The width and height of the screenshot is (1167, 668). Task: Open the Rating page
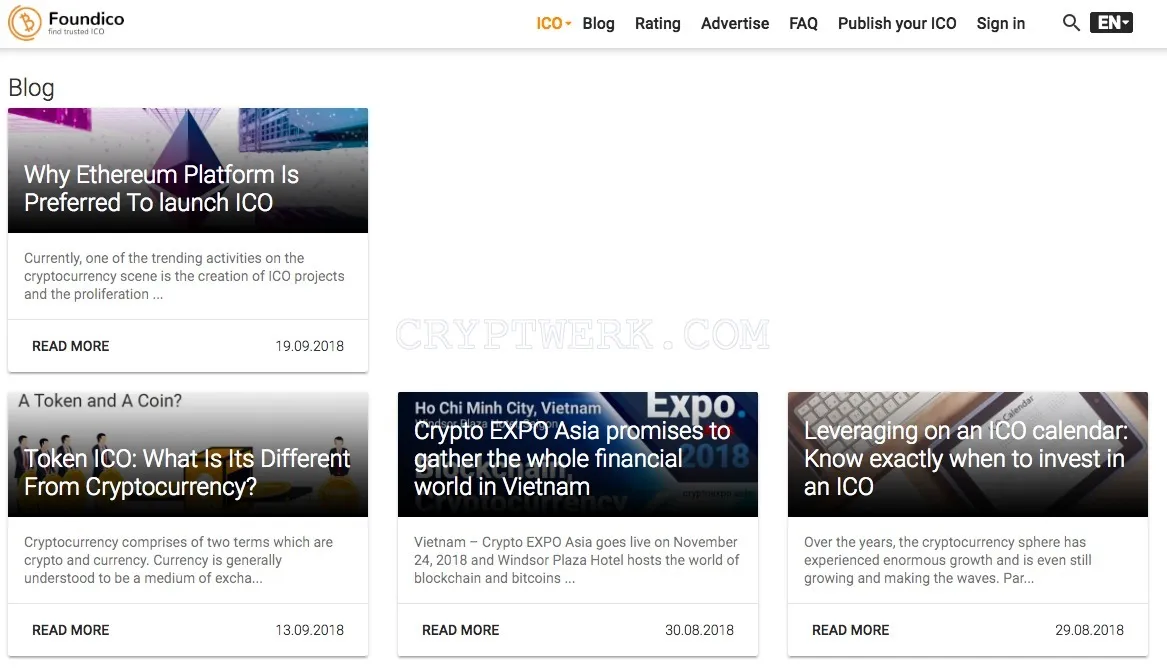(x=657, y=24)
